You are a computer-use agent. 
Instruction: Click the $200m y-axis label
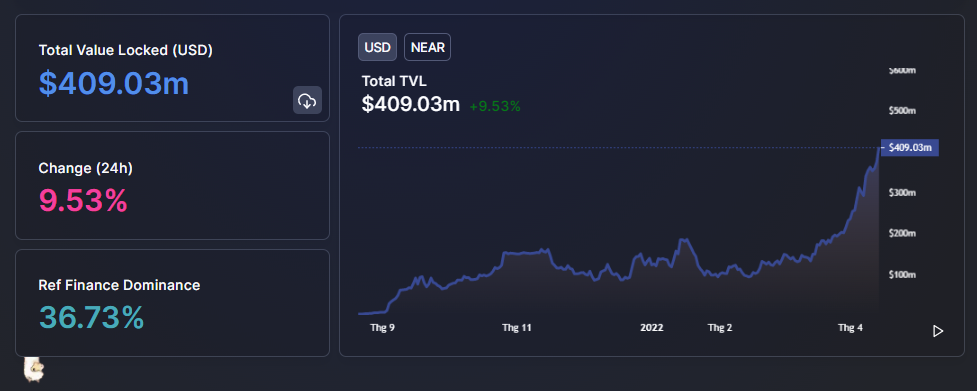[902, 233]
